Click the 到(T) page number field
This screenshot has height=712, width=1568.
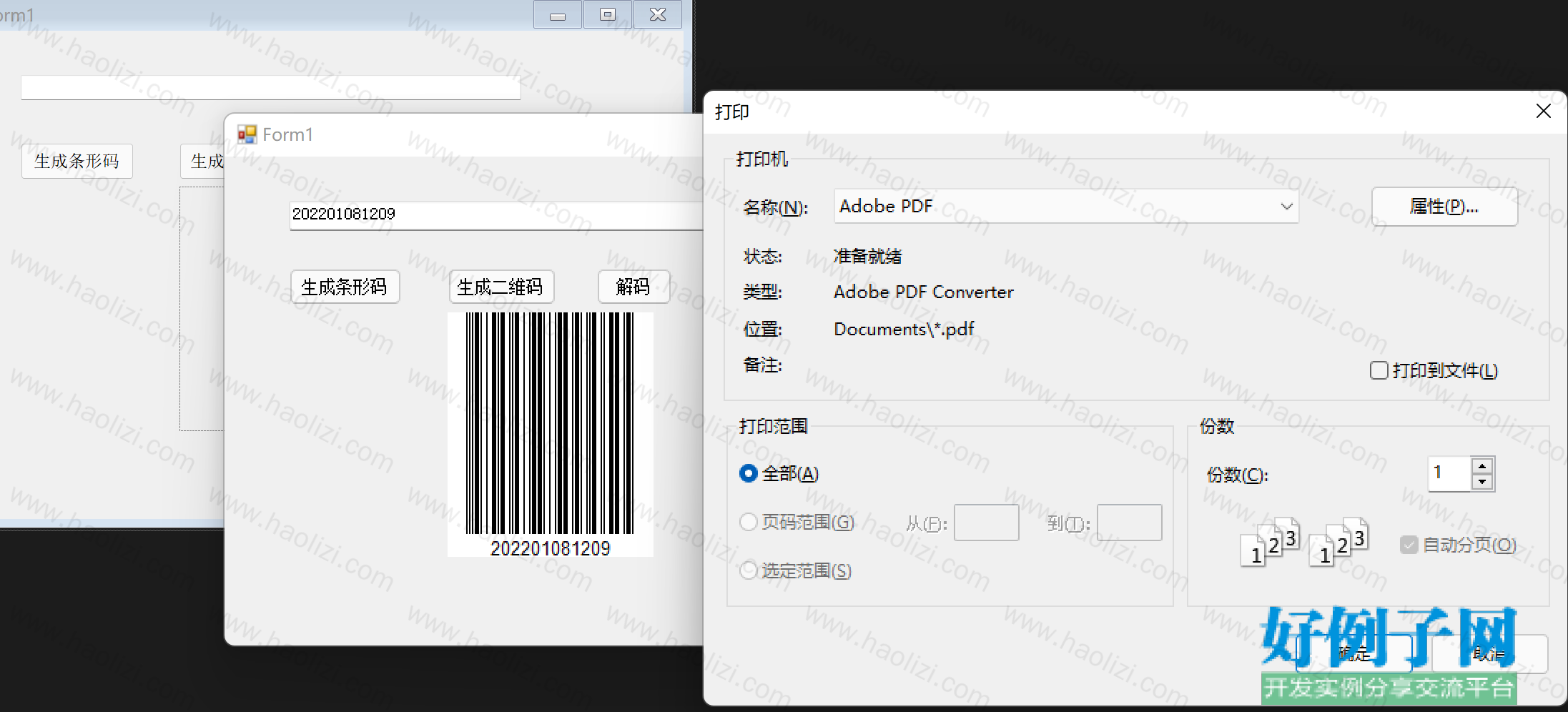tap(1129, 523)
